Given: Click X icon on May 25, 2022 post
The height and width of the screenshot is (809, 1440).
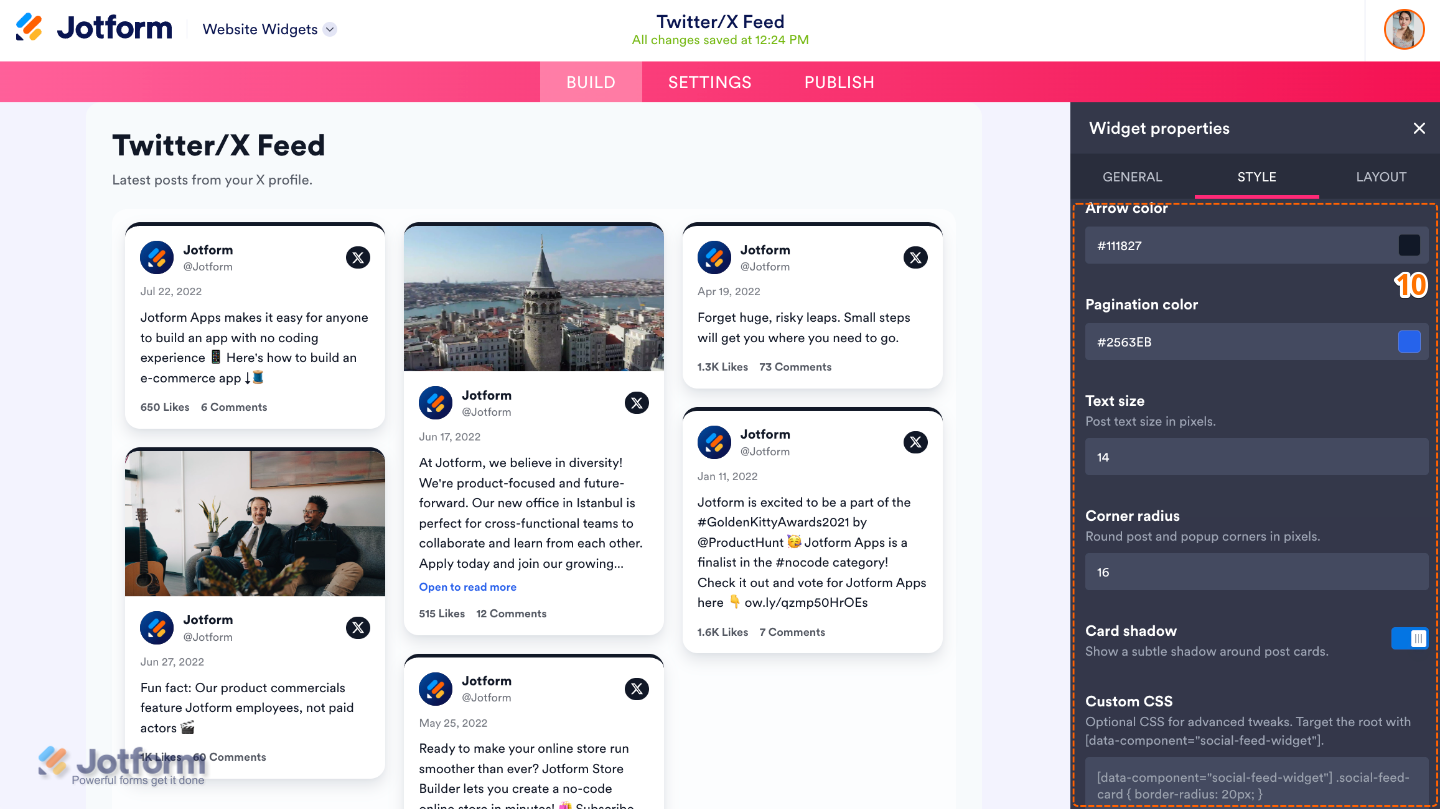Looking at the screenshot, I should pos(637,688).
